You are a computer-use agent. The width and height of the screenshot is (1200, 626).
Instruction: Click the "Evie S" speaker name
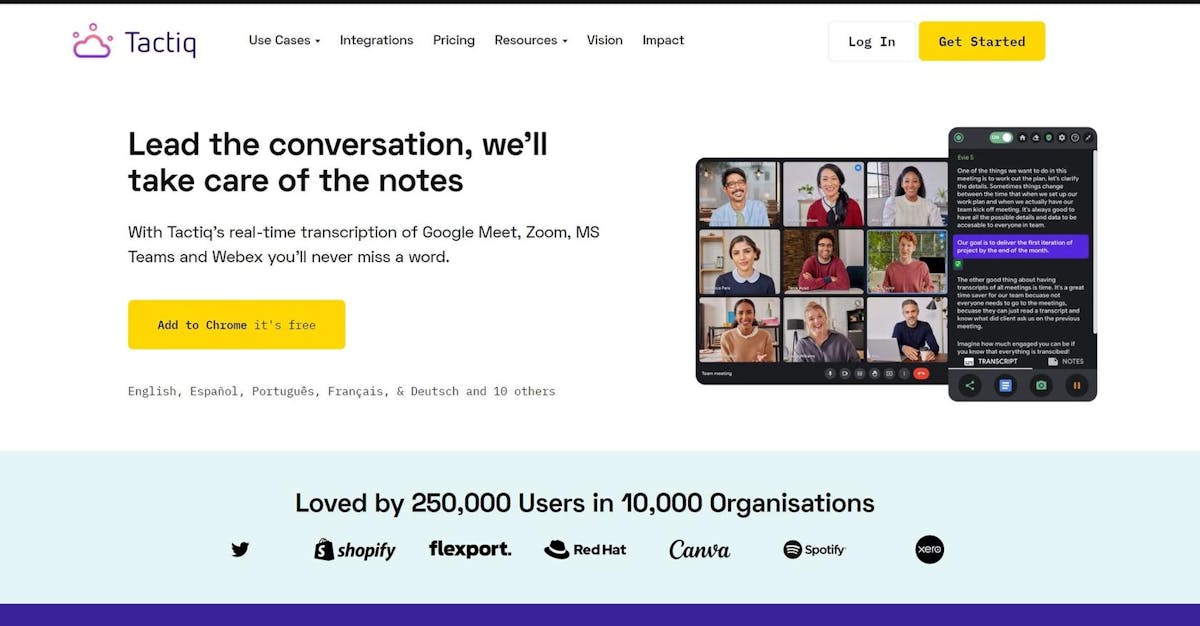point(964,158)
